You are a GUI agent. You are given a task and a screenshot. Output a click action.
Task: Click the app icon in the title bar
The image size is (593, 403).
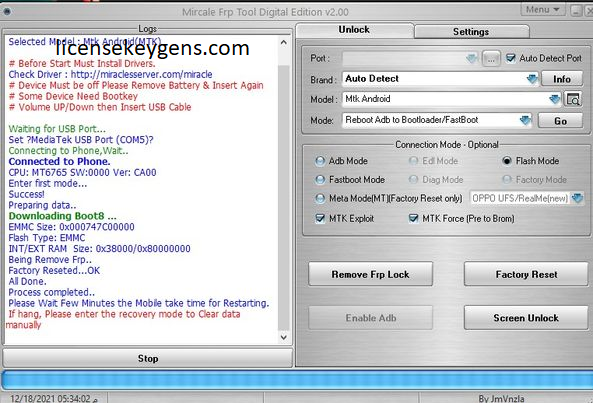(6, 12)
